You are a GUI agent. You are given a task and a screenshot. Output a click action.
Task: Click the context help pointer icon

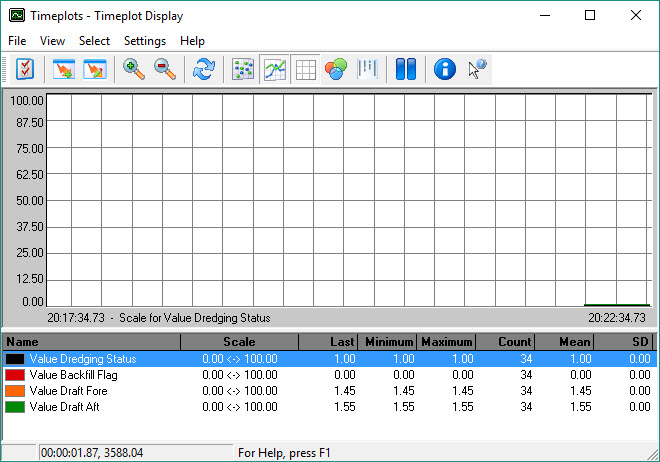(477, 69)
